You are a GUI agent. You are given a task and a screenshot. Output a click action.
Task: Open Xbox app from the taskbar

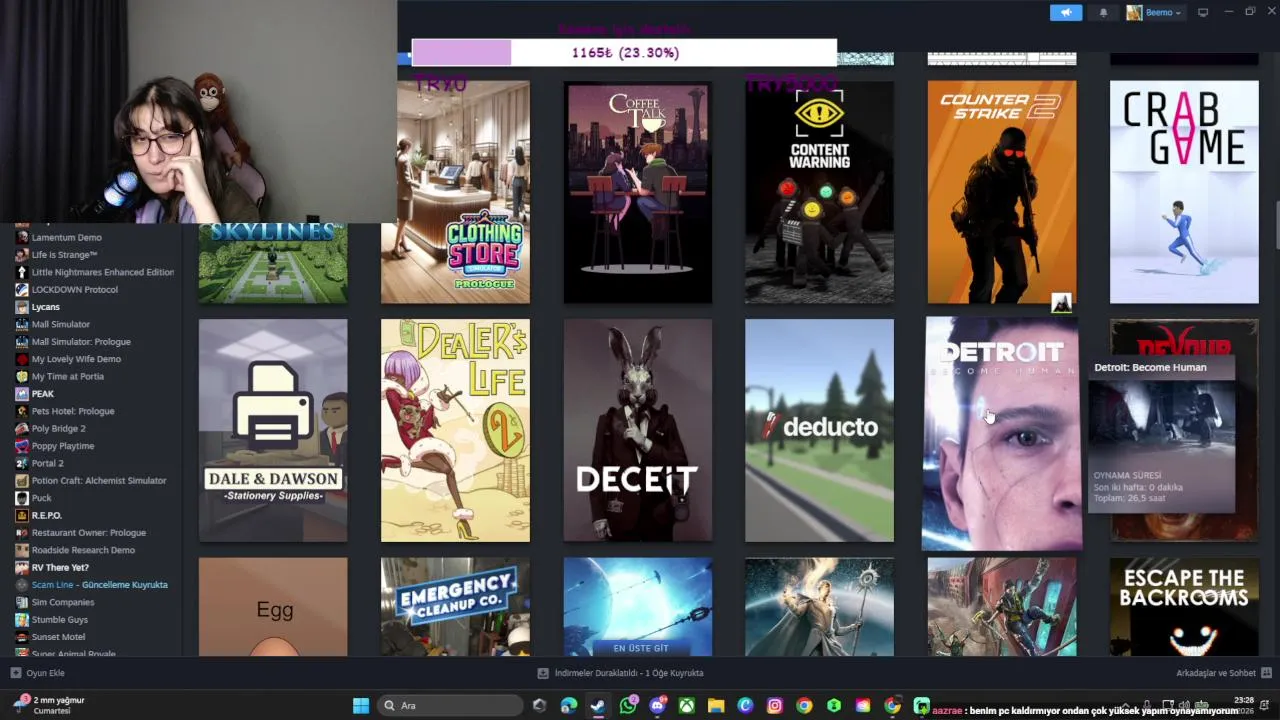tap(686, 705)
